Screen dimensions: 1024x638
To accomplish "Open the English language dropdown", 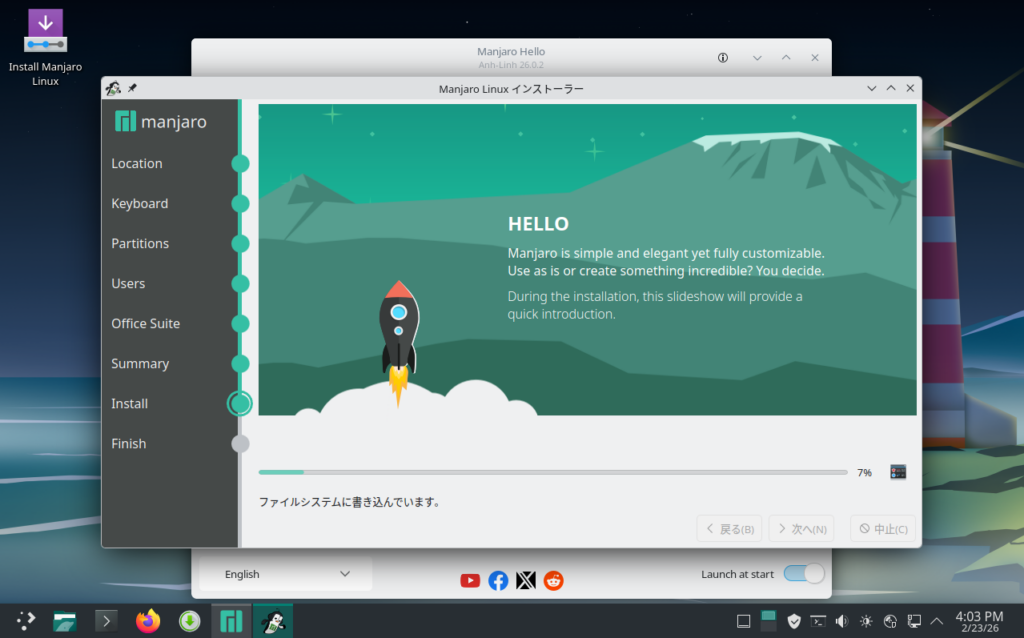I will click(286, 574).
